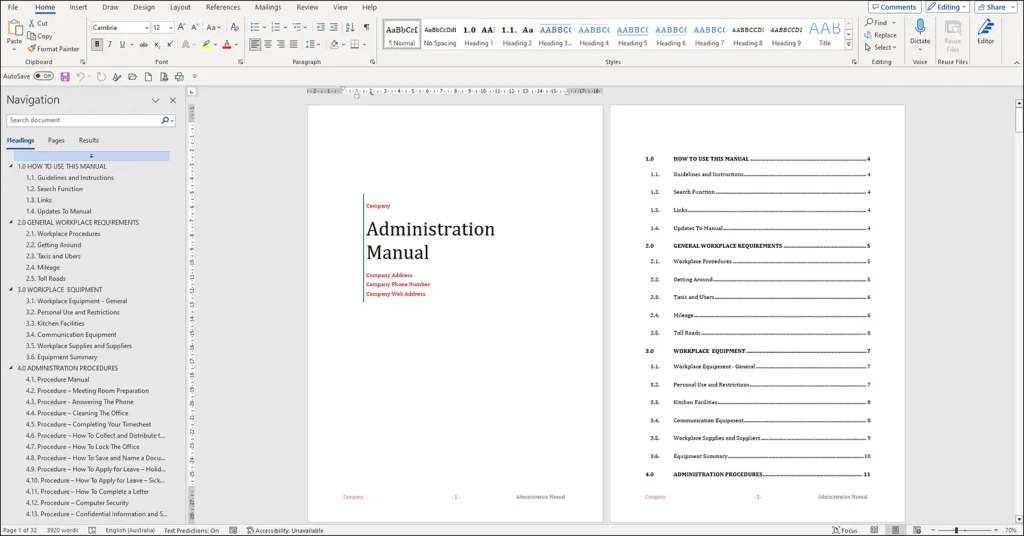
Task: Activate the Format Painter tool
Action: (x=53, y=49)
